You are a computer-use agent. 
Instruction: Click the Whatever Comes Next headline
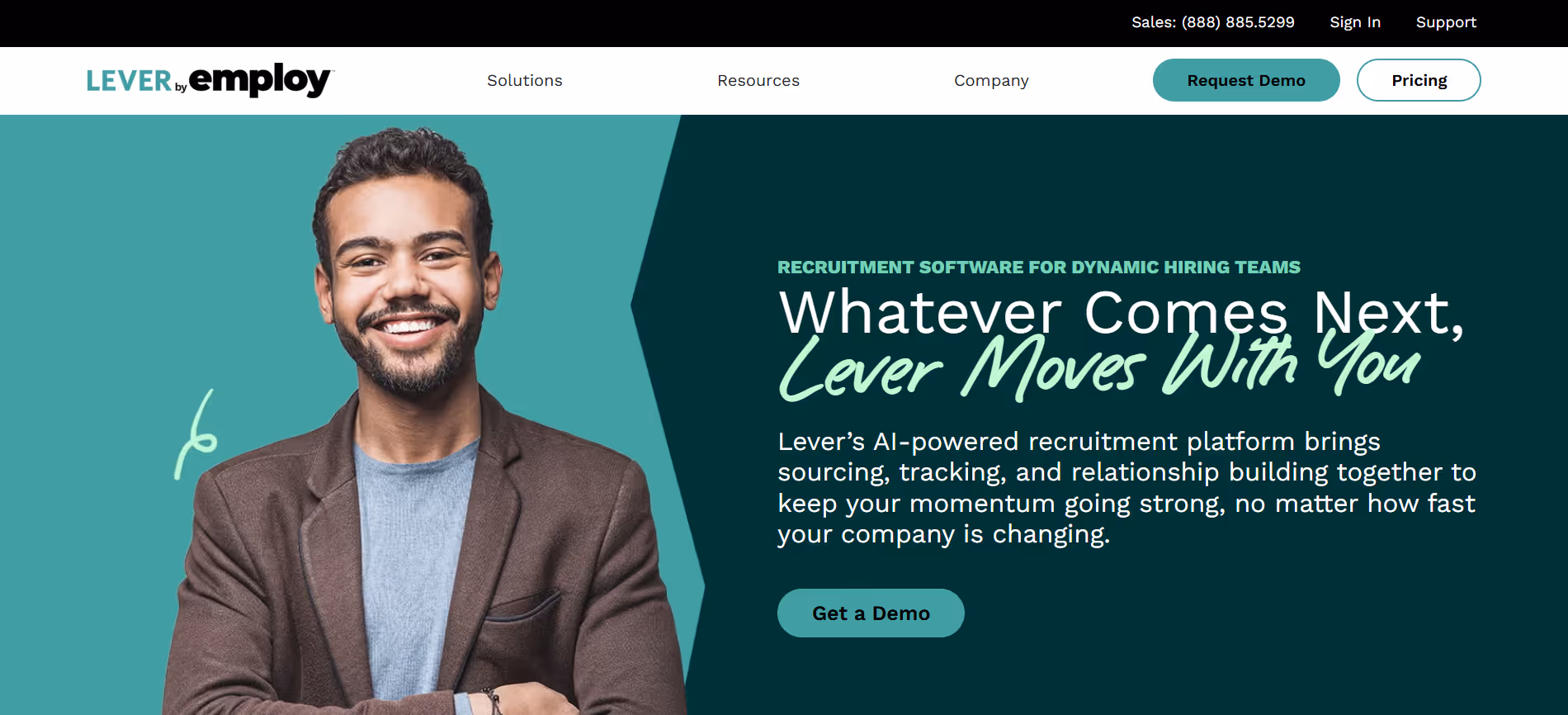click(1122, 312)
